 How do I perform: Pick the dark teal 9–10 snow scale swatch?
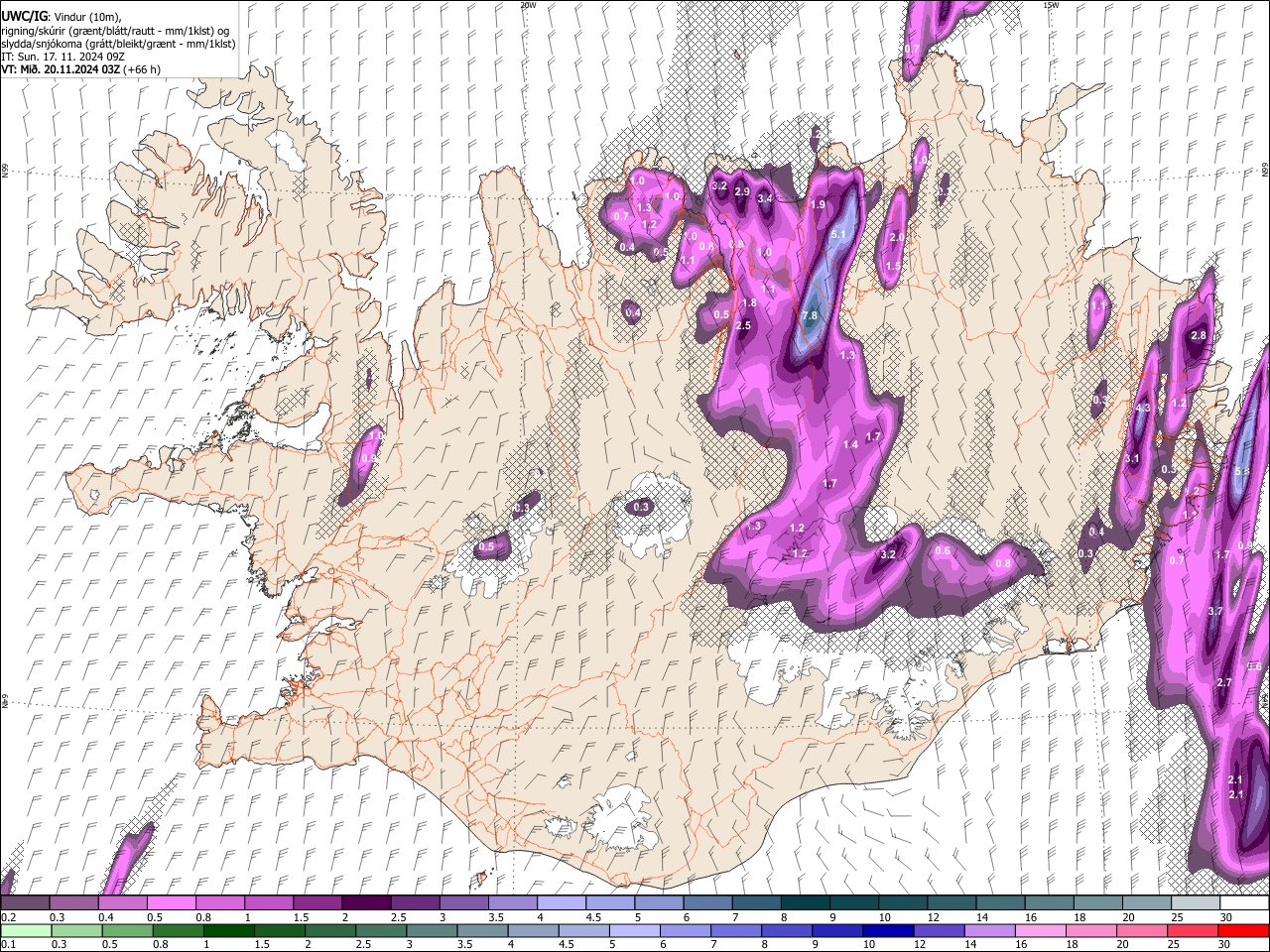point(852,903)
